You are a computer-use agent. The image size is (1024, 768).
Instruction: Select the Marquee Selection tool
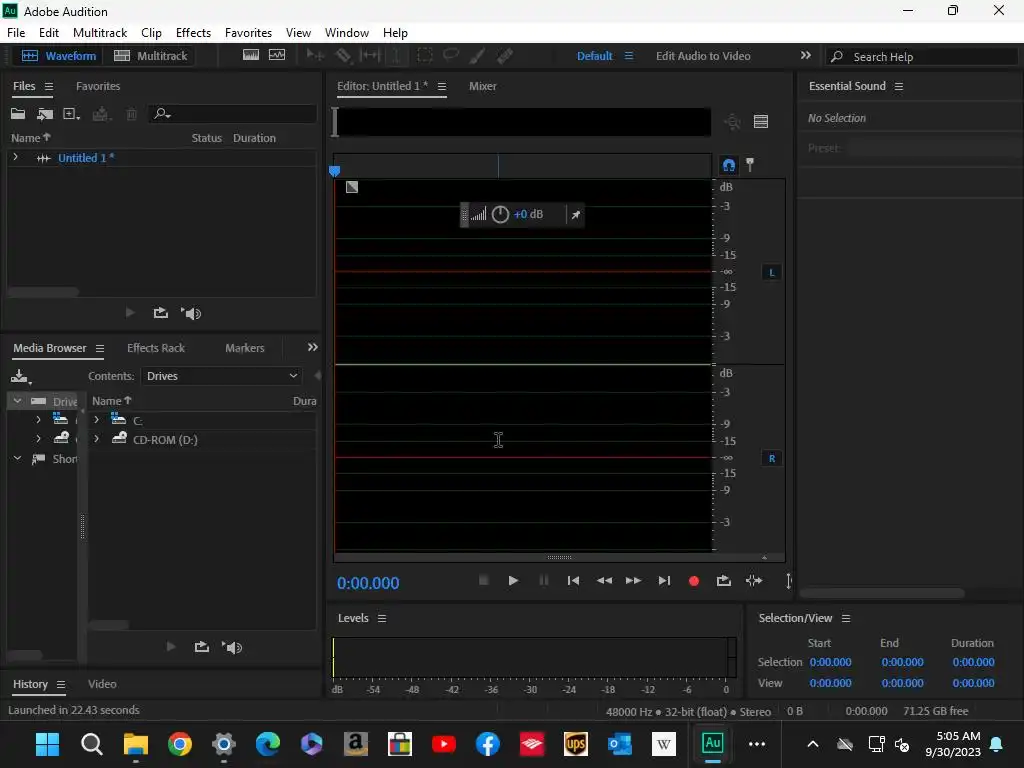coord(424,56)
